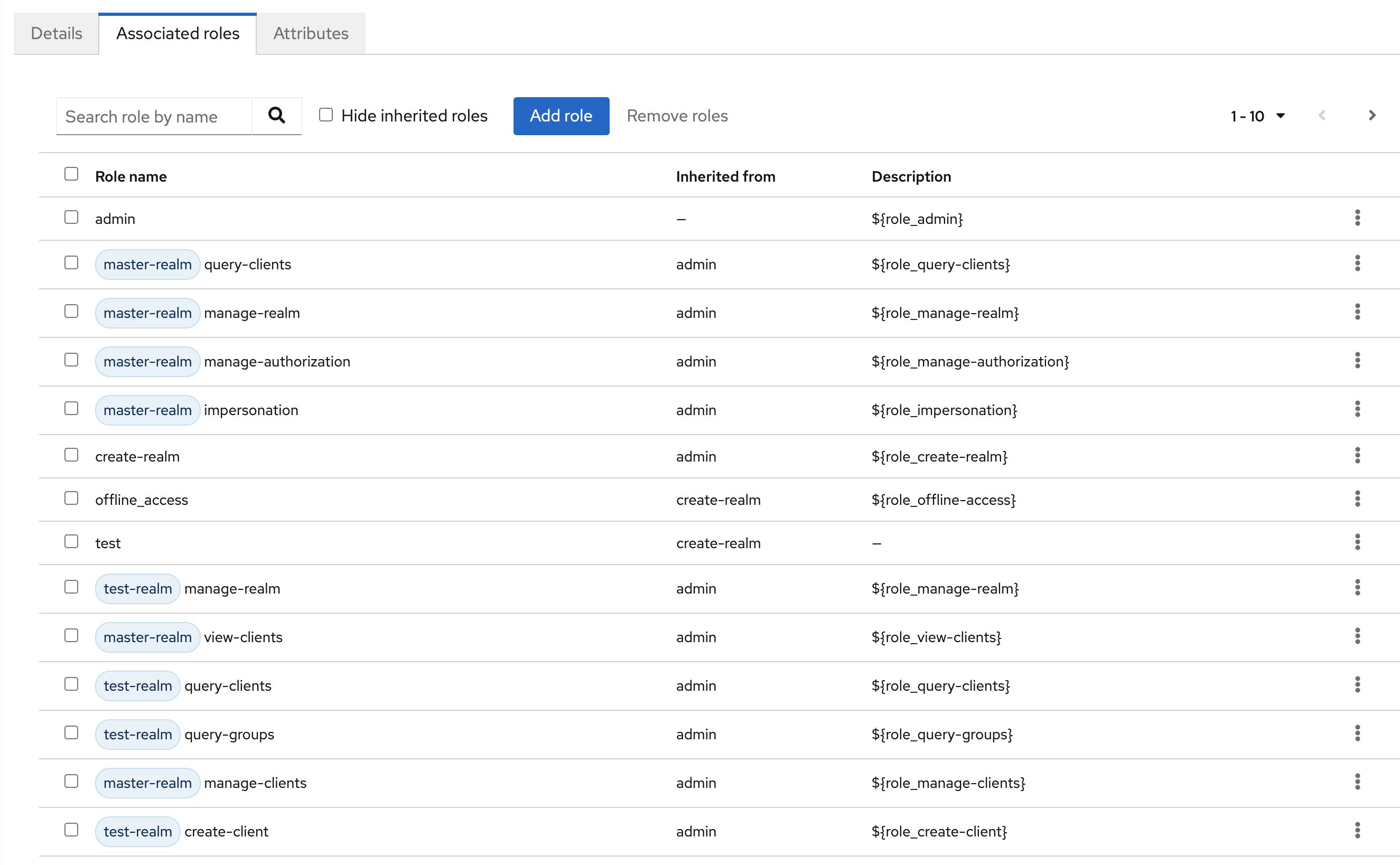Viewport: 1400px width, 865px height.
Task: Go to previous page arrow
Action: (x=1322, y=116)
